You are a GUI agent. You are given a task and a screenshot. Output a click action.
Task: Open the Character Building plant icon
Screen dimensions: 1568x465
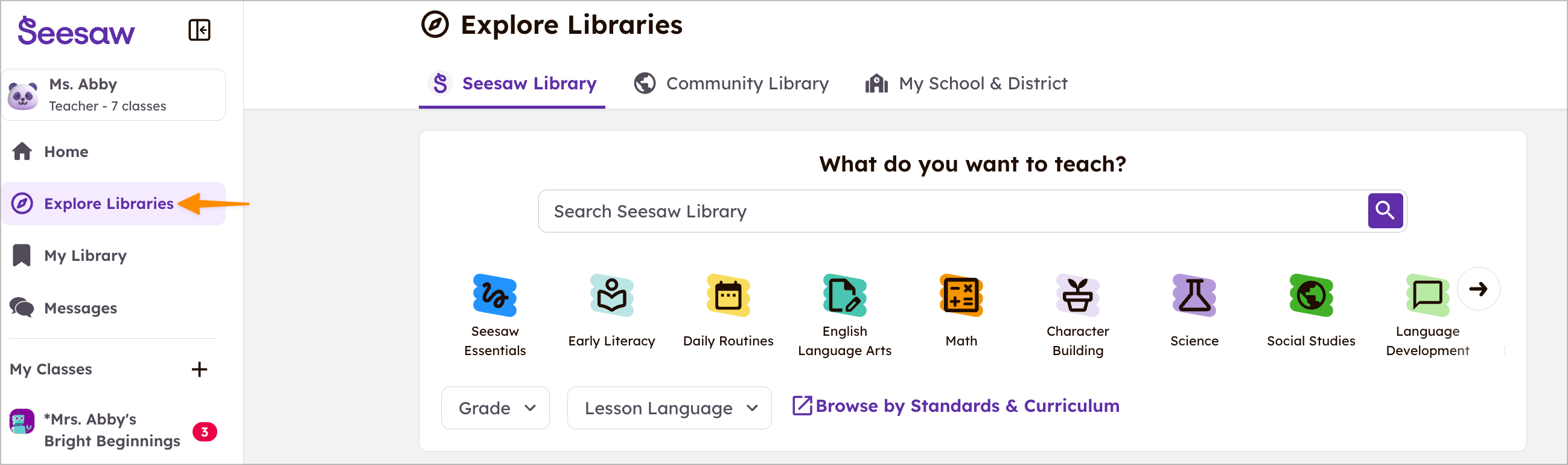(1077, 295)
